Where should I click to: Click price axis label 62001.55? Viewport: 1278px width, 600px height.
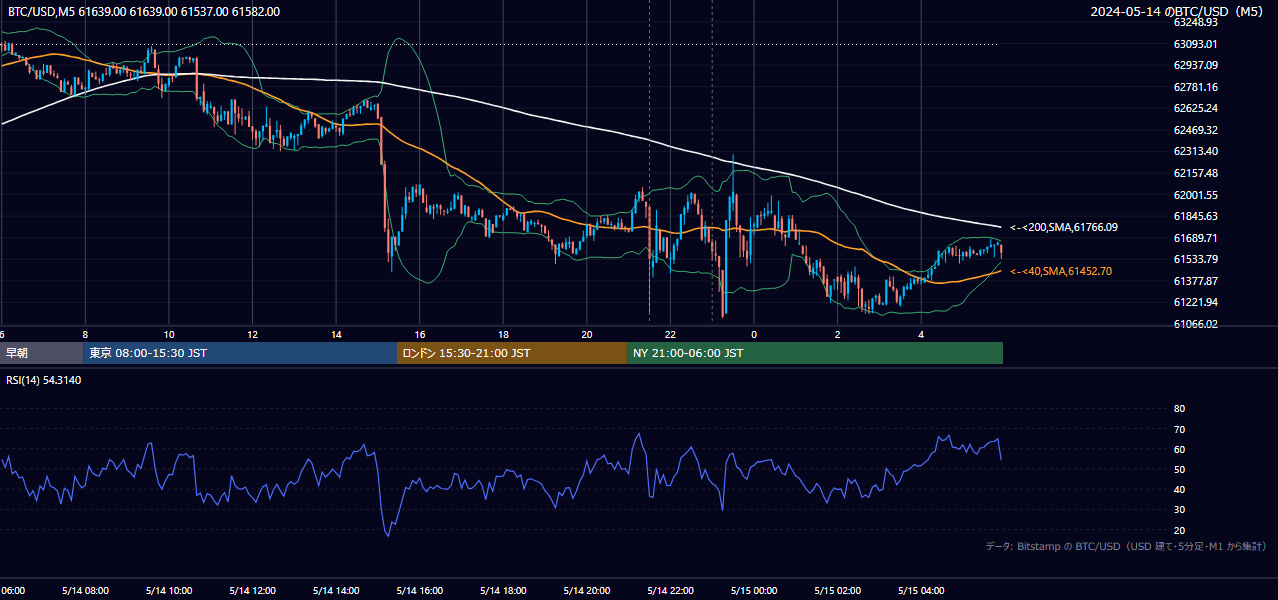pyautogui.click(x=1196, y=195)
